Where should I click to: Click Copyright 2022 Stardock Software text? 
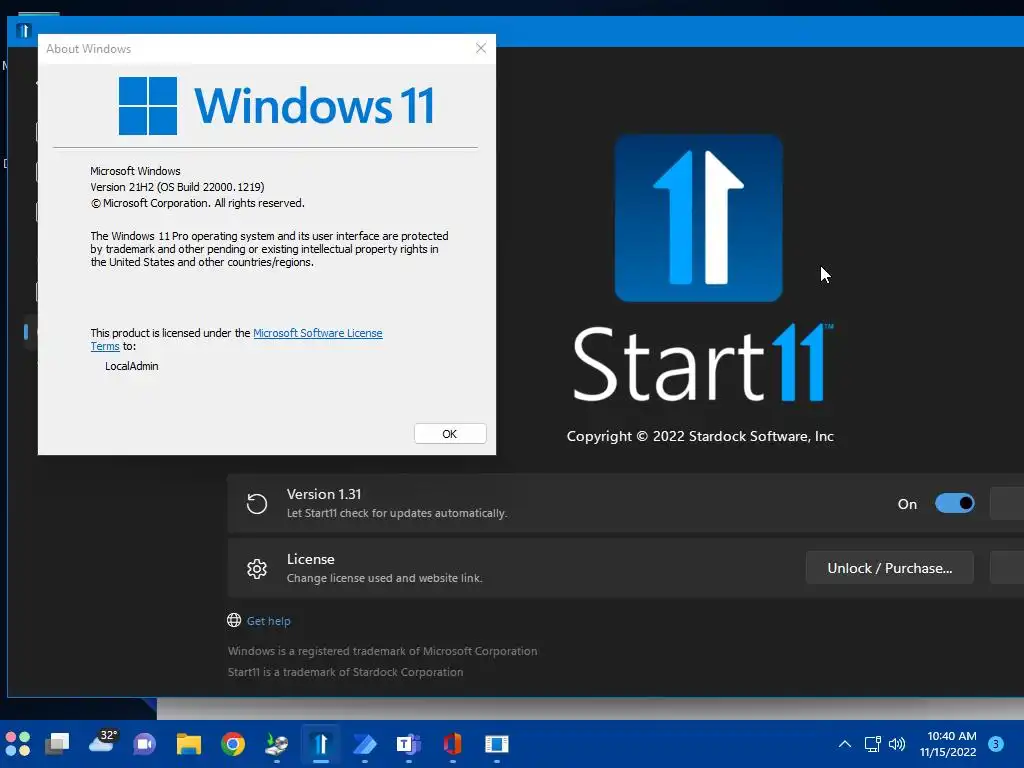[700, 436]
